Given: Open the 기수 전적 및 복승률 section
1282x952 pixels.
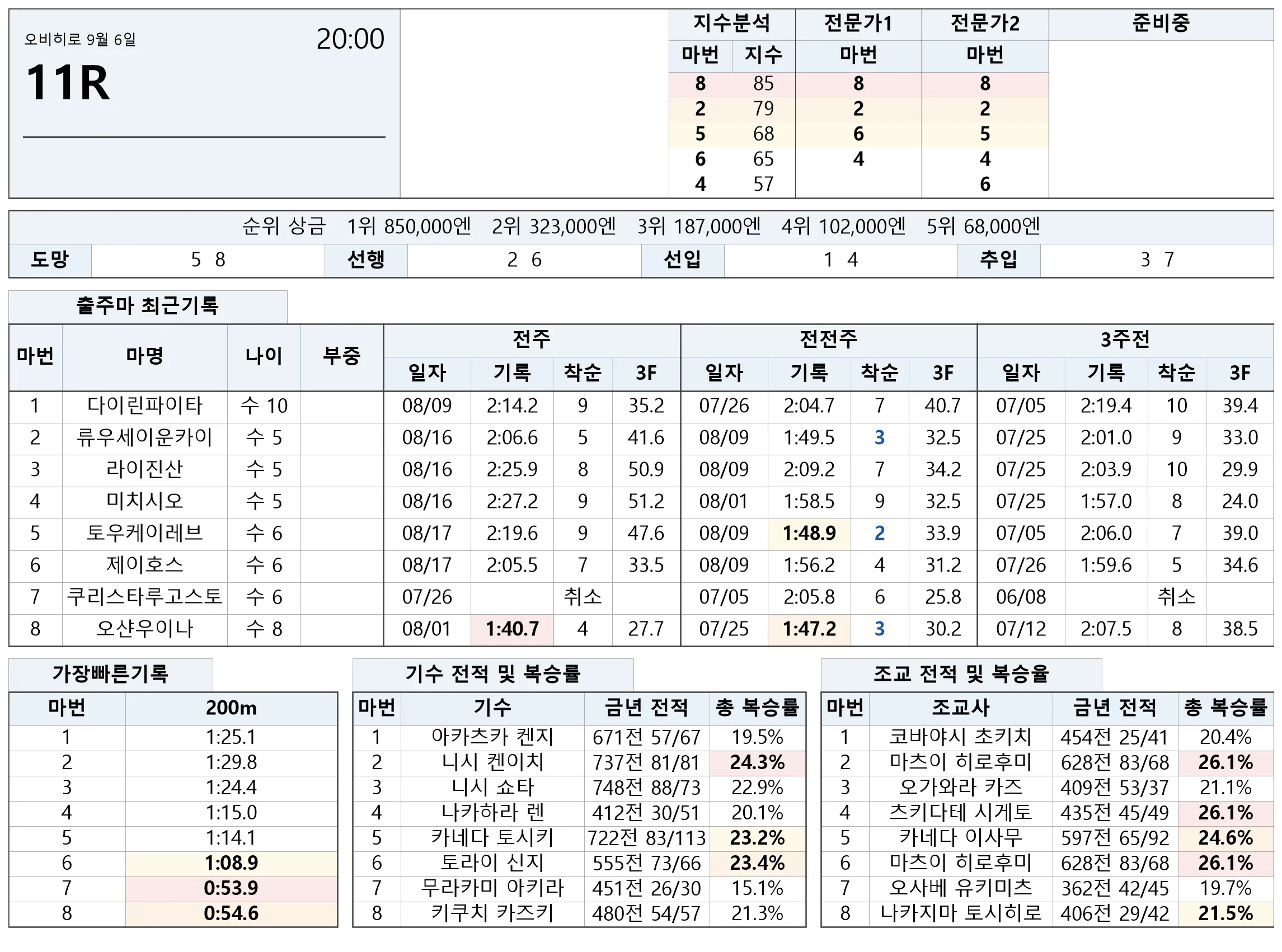Looking at the screenshot, I should point(493,673).
